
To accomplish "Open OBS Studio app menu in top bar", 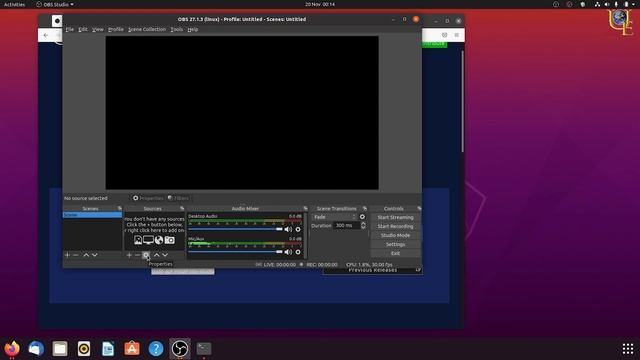I will click(55, 4).
